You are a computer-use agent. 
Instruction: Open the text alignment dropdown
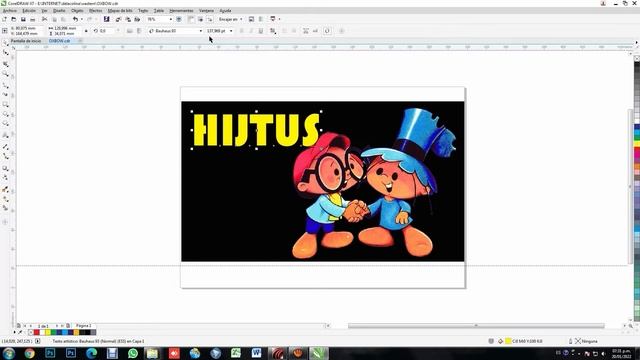(x=273, y=31)
